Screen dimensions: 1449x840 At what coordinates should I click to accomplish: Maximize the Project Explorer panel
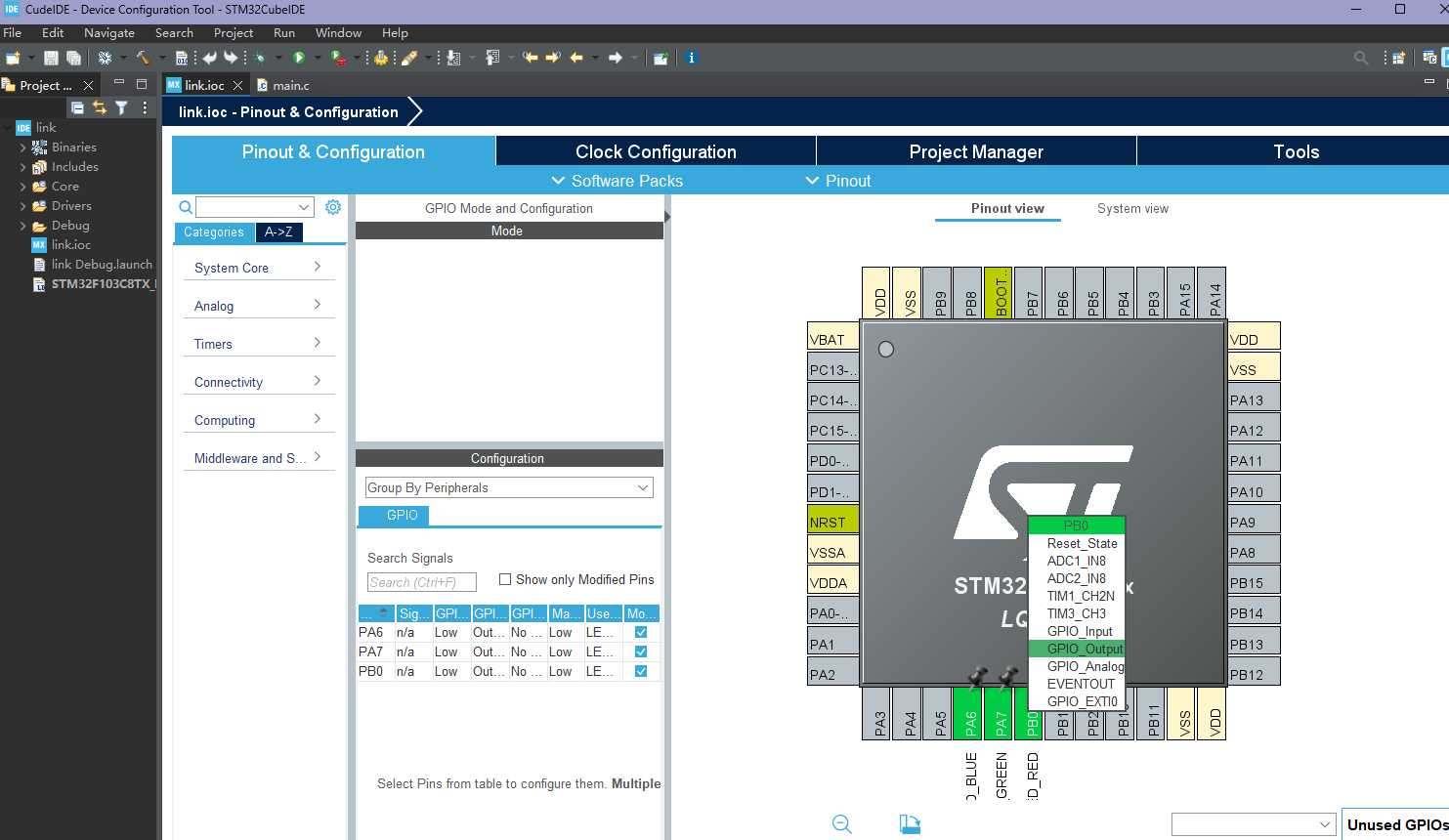pos(142,84)
